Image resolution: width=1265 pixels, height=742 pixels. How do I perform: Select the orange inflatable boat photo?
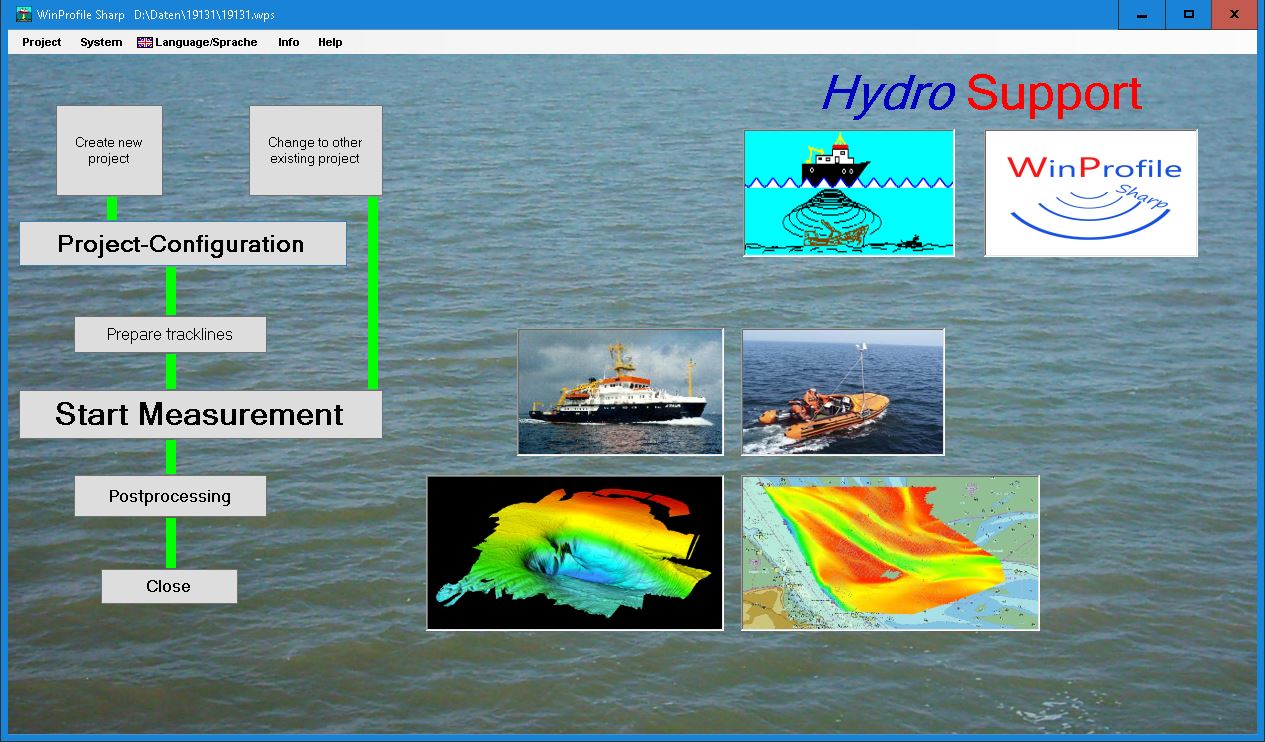[x=843, y=392]
